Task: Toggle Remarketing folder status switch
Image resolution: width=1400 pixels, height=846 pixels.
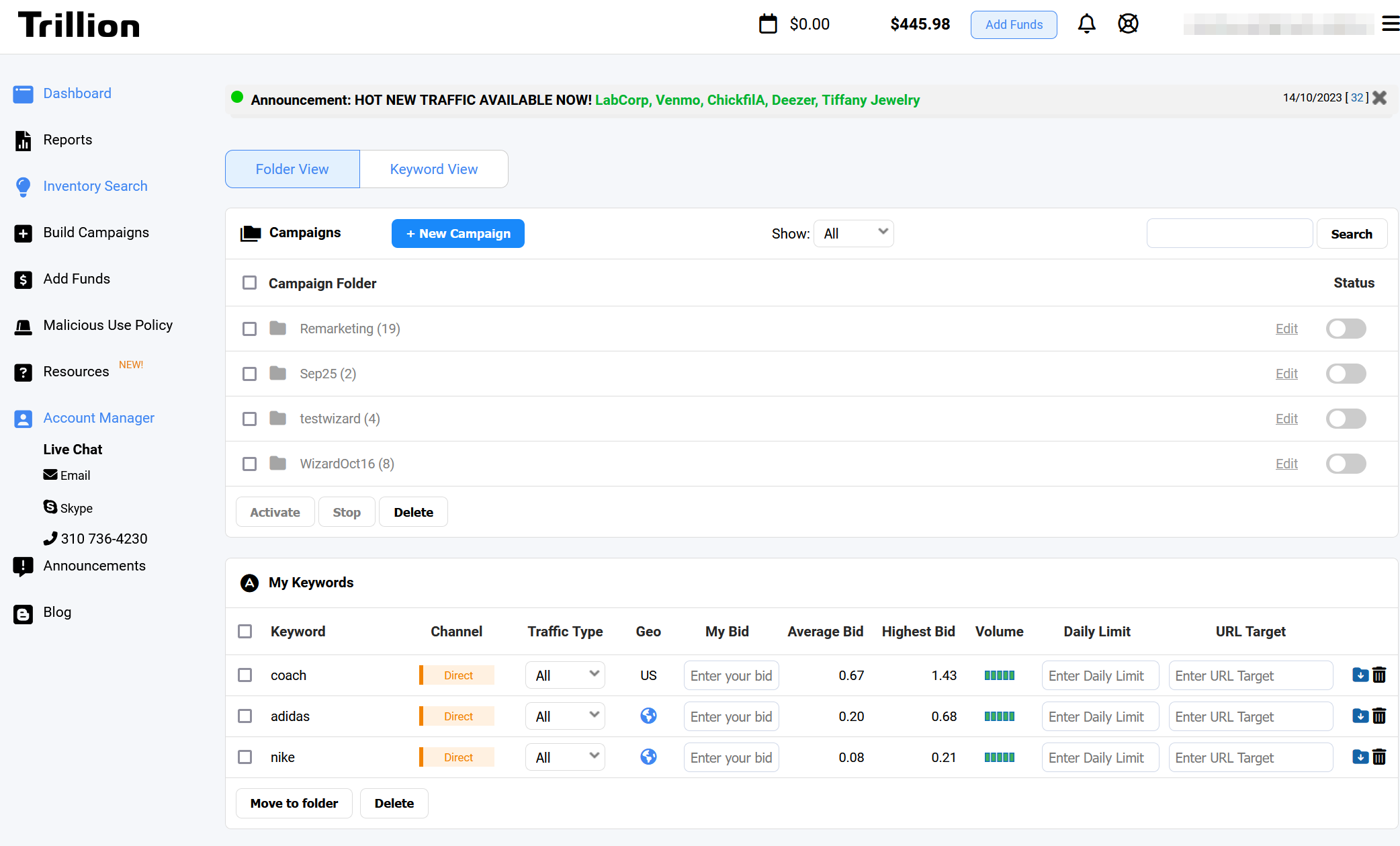Action: click(x=1346, y=329)
